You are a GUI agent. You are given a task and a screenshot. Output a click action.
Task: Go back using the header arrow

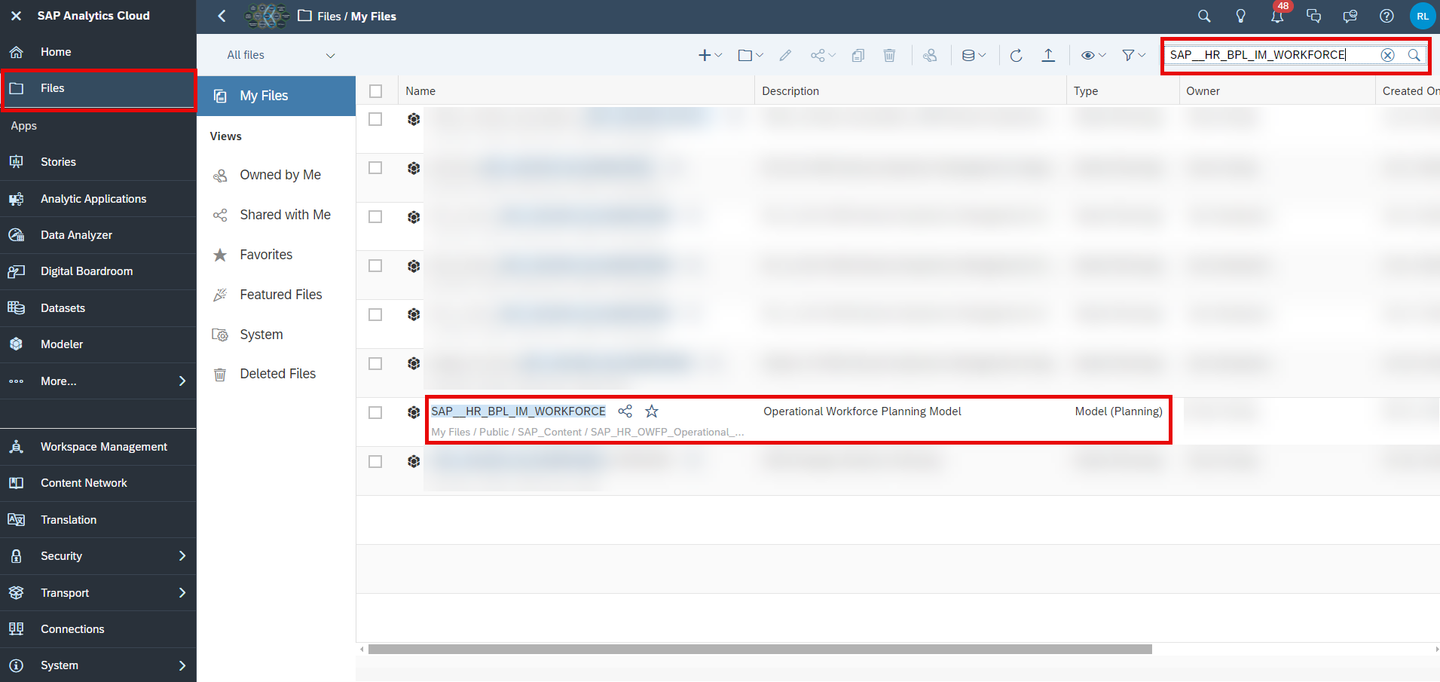(x=222, y=16)
